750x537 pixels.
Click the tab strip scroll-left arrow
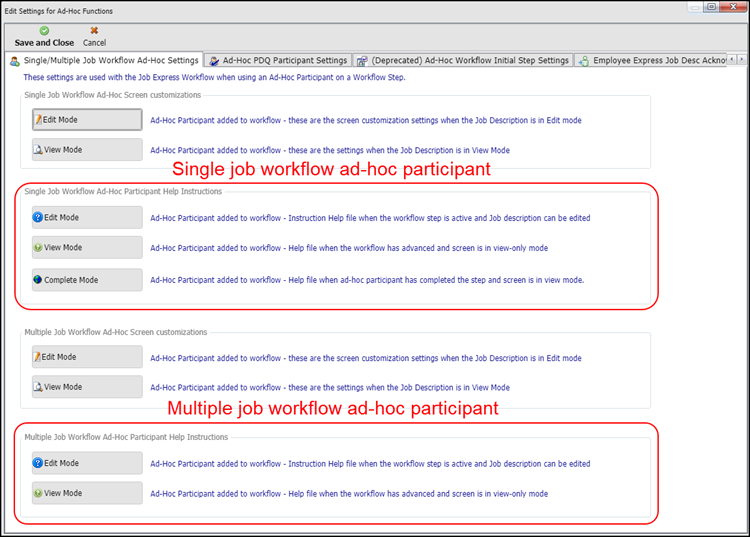[732, 59]
